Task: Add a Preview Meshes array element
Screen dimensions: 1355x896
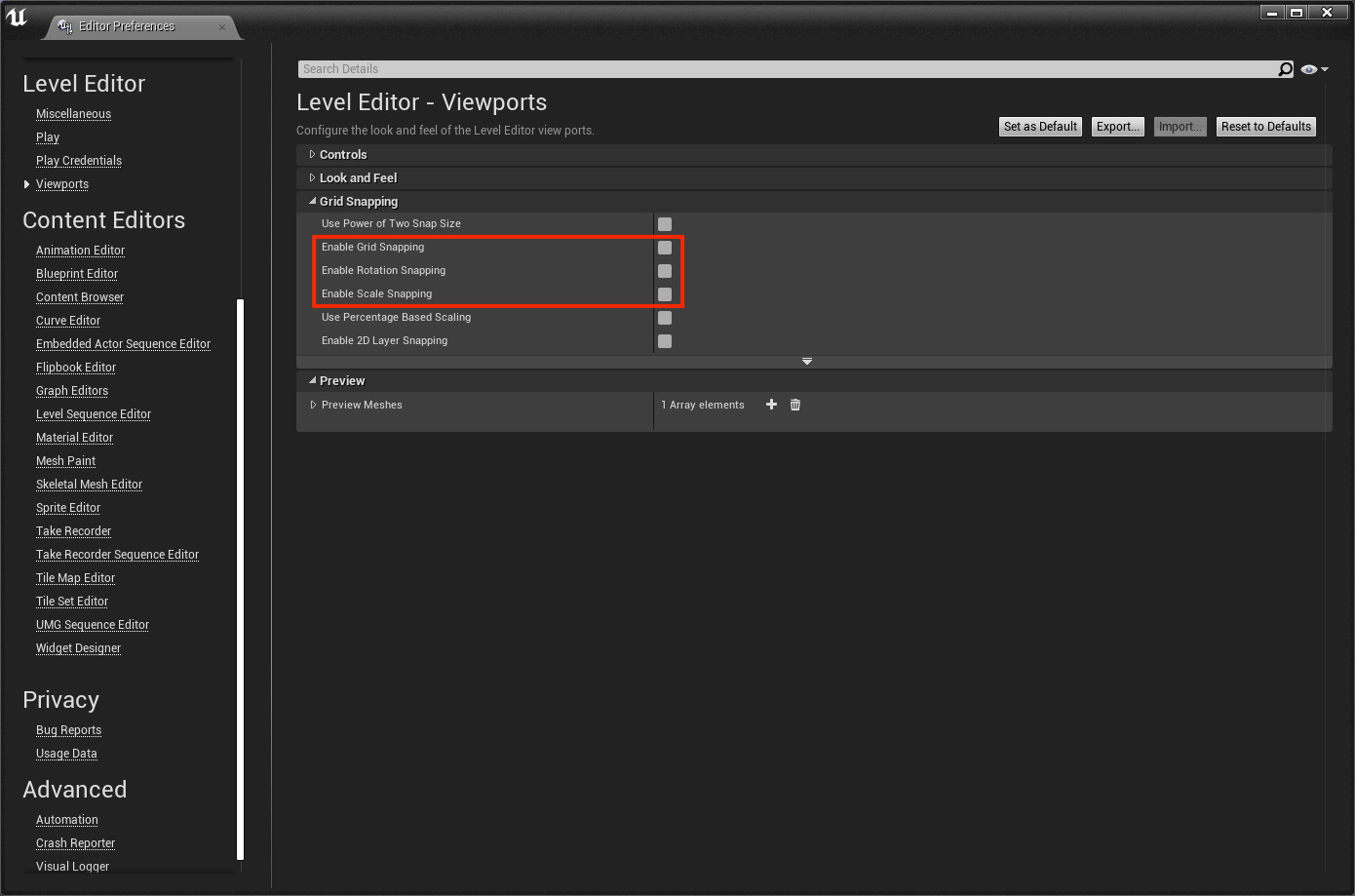Action: coord(771,405)
